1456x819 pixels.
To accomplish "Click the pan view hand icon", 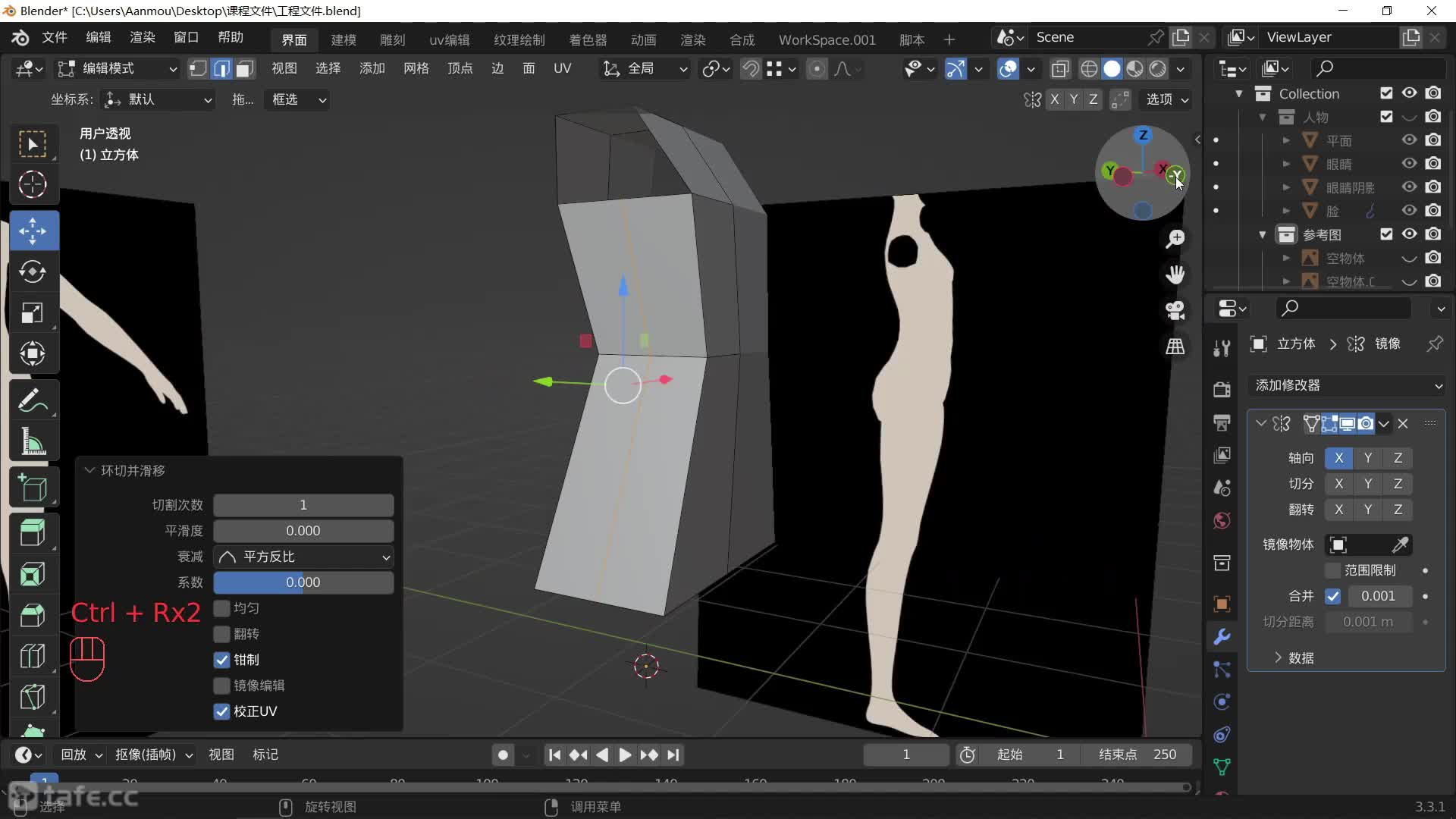I will 1175,275.
